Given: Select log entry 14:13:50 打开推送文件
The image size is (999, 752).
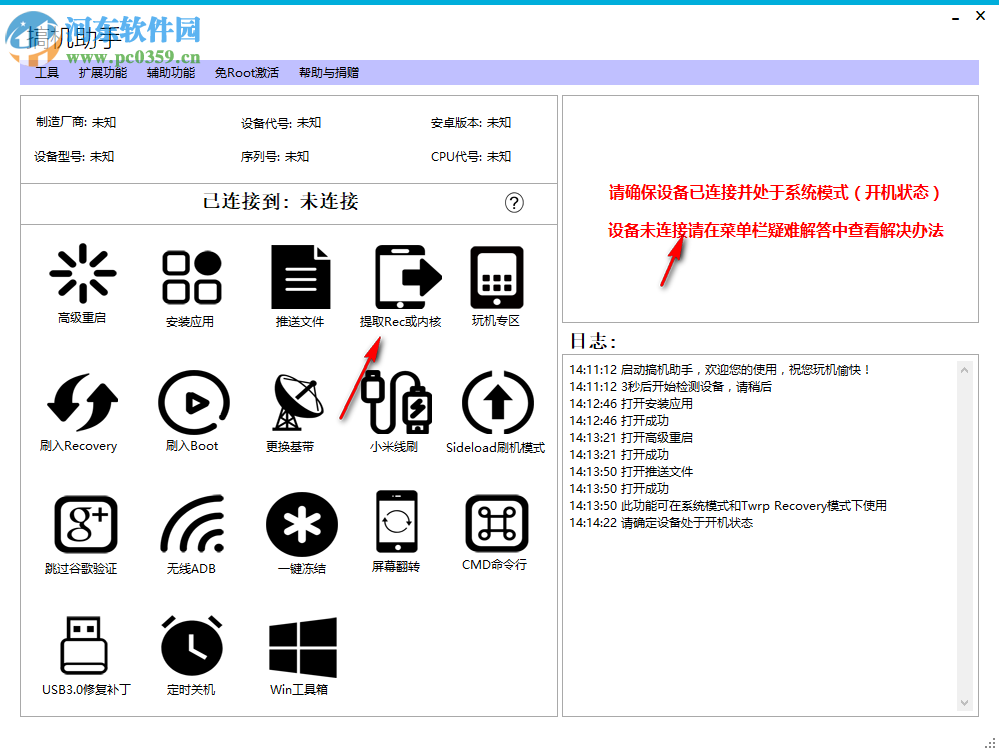Looking at the screenshot, I should [631, 472].
